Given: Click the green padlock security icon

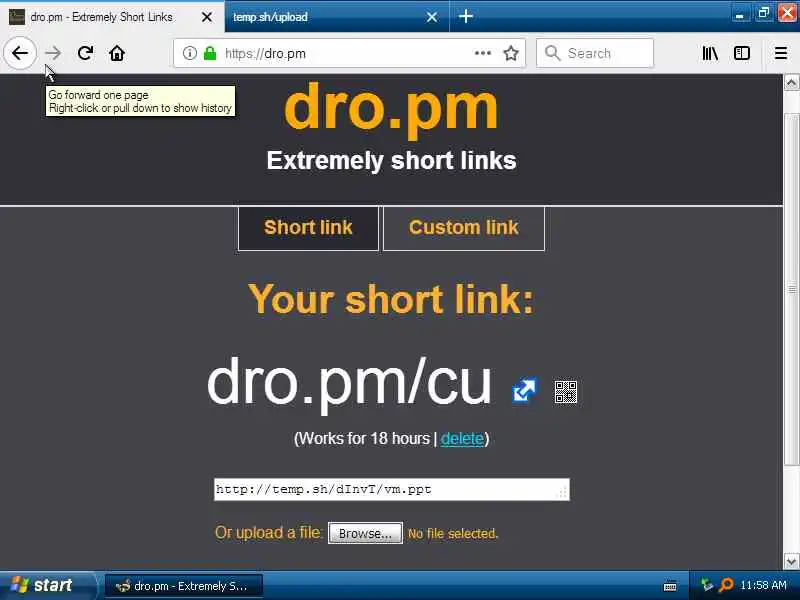Looking at the screenshot, I should 210,53.
